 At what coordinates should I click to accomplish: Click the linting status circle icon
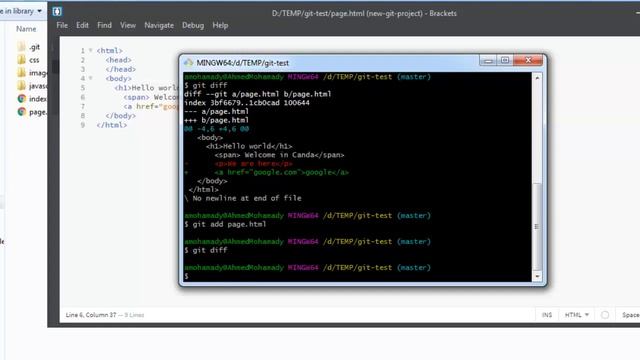click(x=605, y=315)
